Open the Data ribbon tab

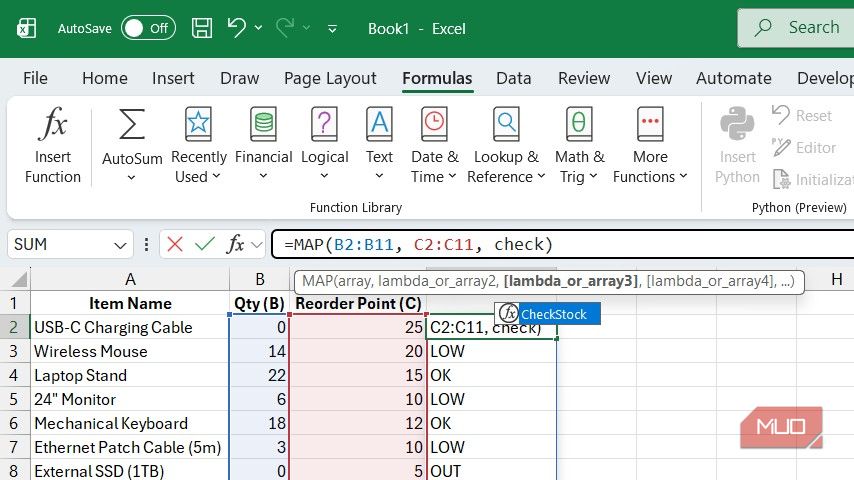pos(513,78)
